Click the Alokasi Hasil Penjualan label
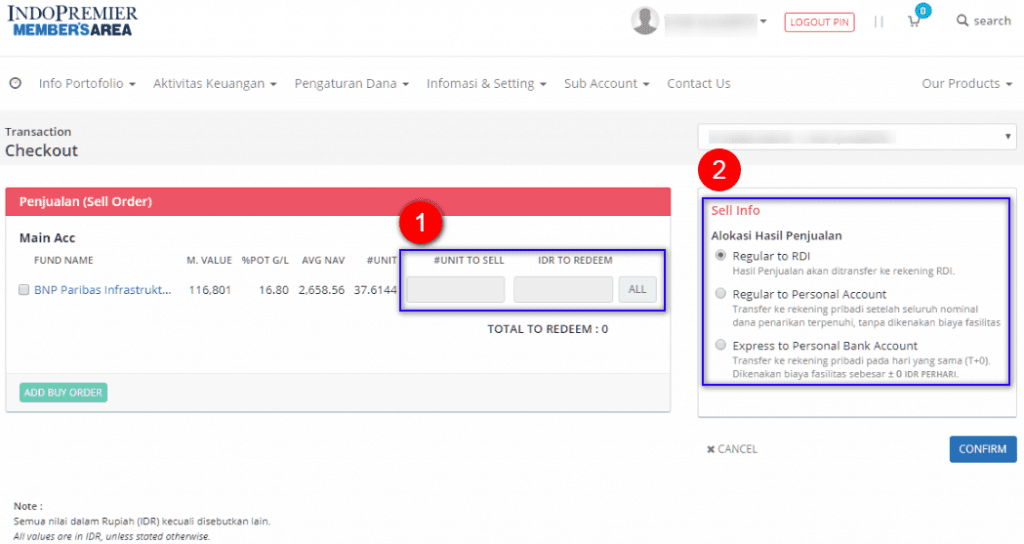Viewport: 1024px width, 544px height. [x=776, y=236]
